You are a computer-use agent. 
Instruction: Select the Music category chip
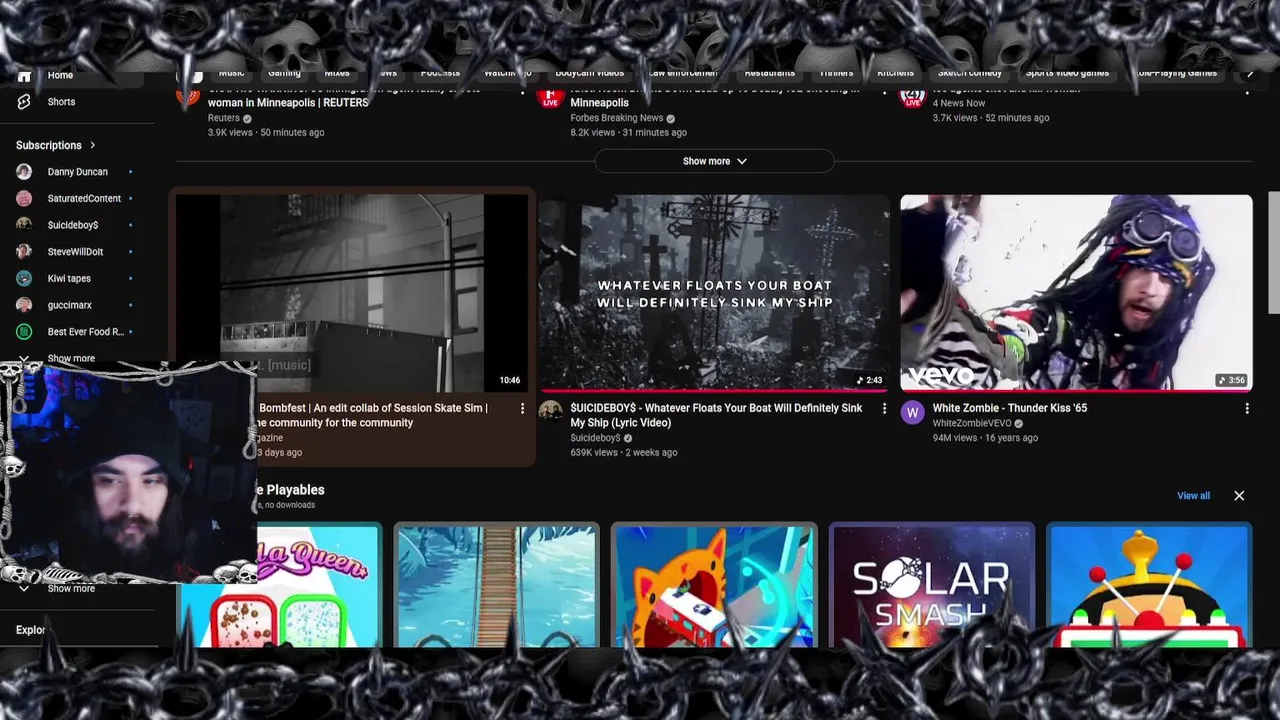(231, 73)
